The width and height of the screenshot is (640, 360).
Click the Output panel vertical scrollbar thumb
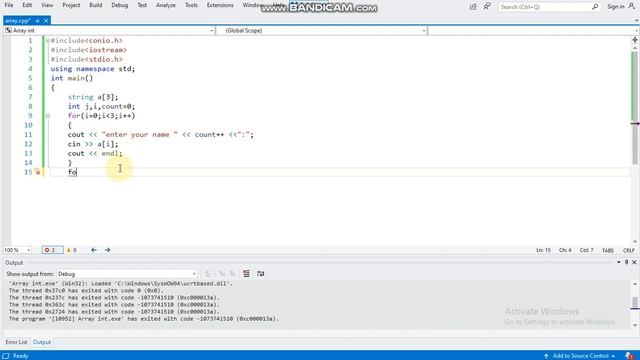pos(635,302)
